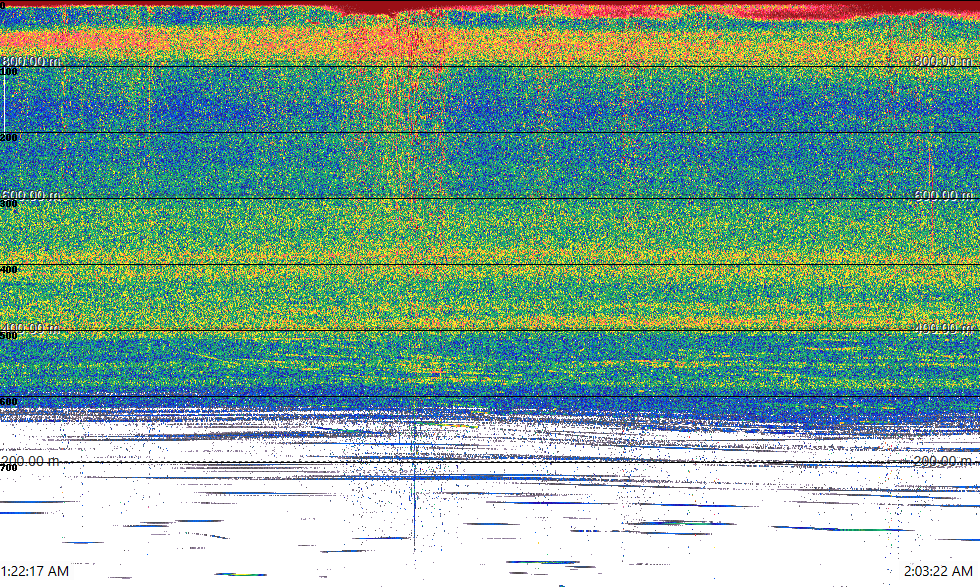Click the 100 depth grid label

[x=9, y=72]
